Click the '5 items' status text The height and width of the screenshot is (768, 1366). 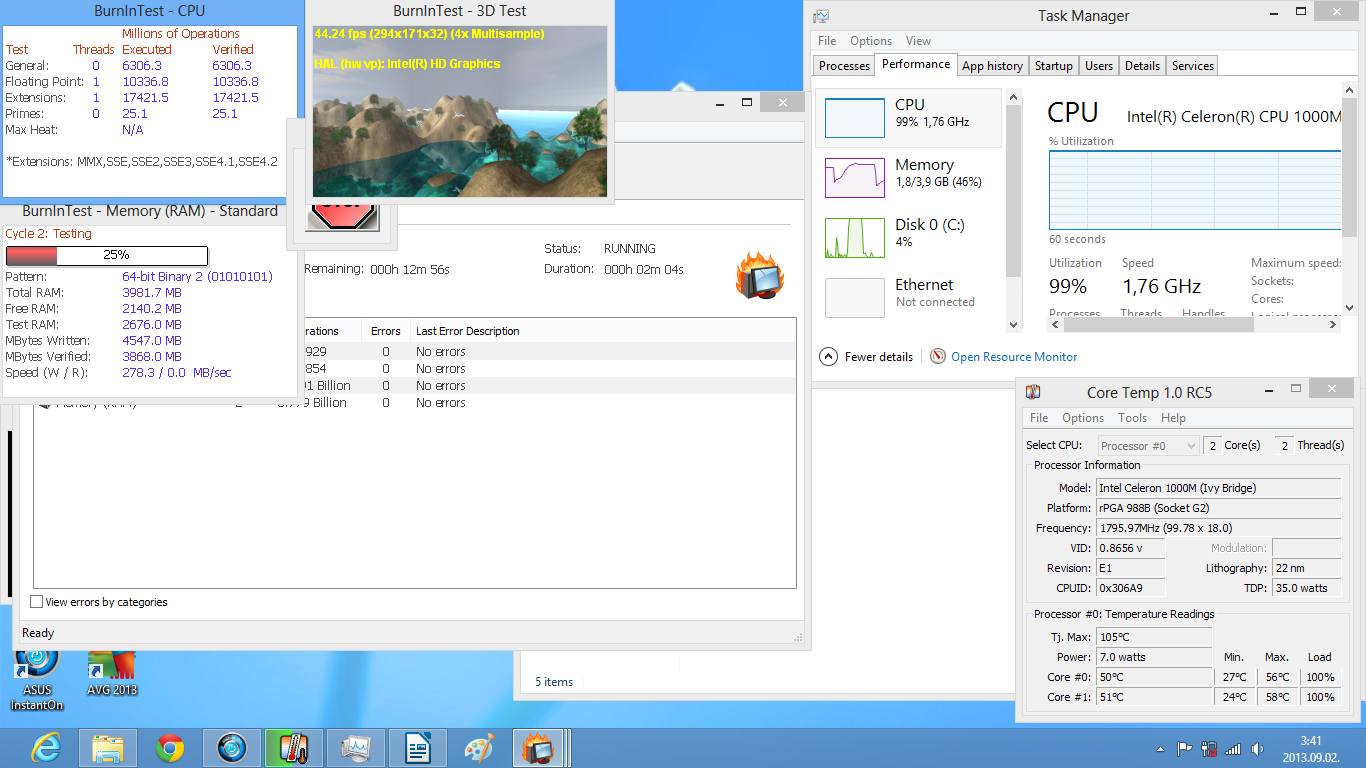(554, 682)
